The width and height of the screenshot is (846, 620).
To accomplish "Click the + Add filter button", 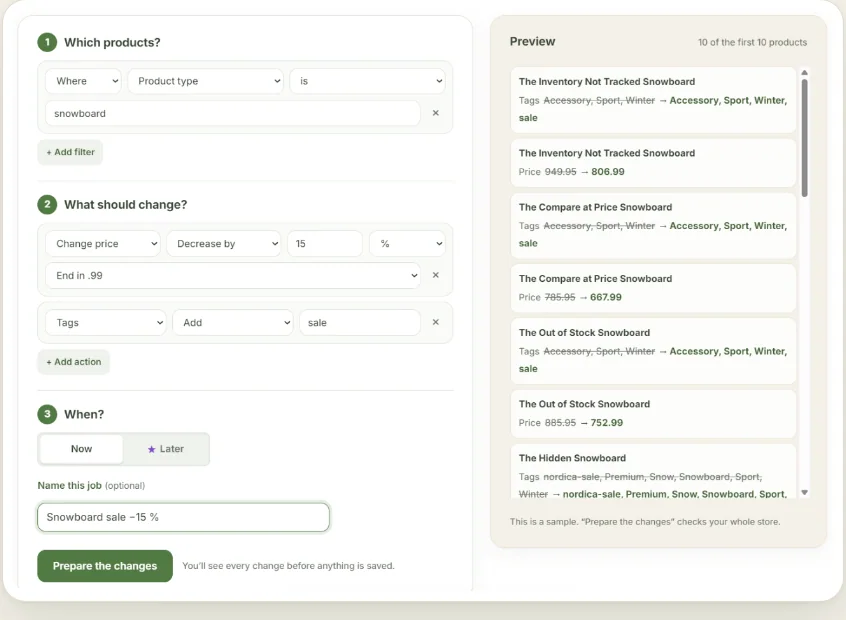I will tap(70, 152).
